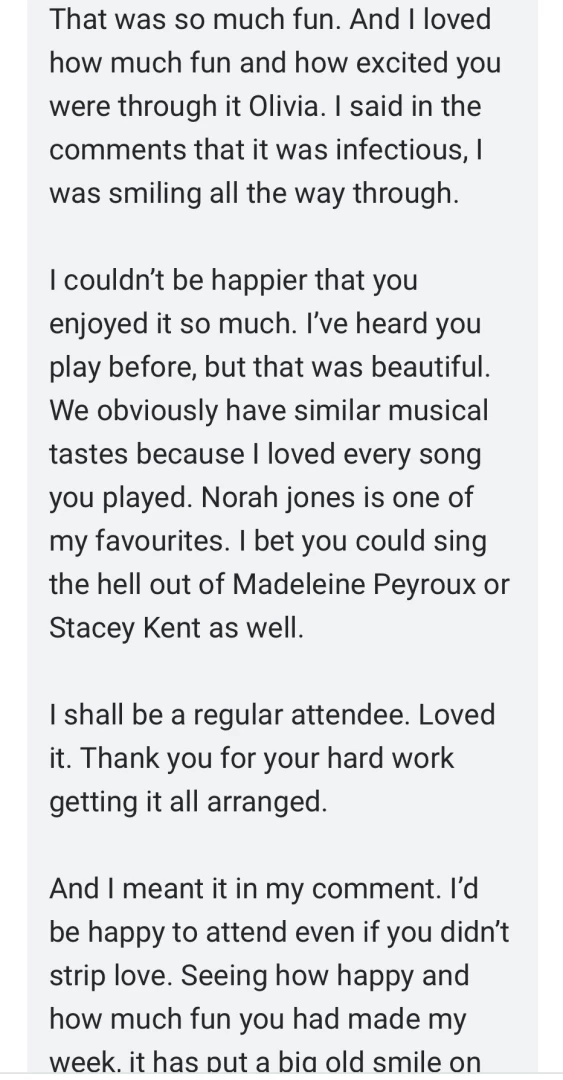
Task: Click the phrase "regular attendee"
Action: click(300, 716)
